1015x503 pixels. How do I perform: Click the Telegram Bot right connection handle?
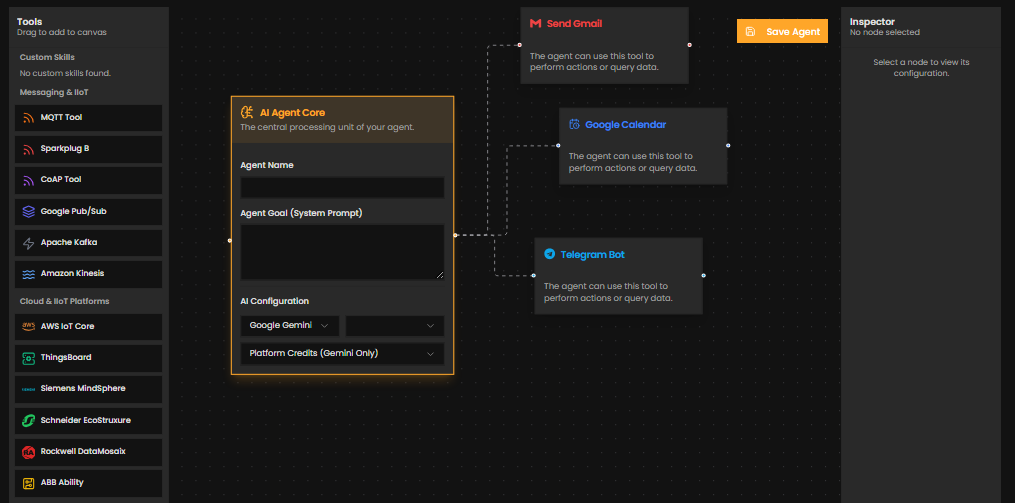tap(704, 275)
